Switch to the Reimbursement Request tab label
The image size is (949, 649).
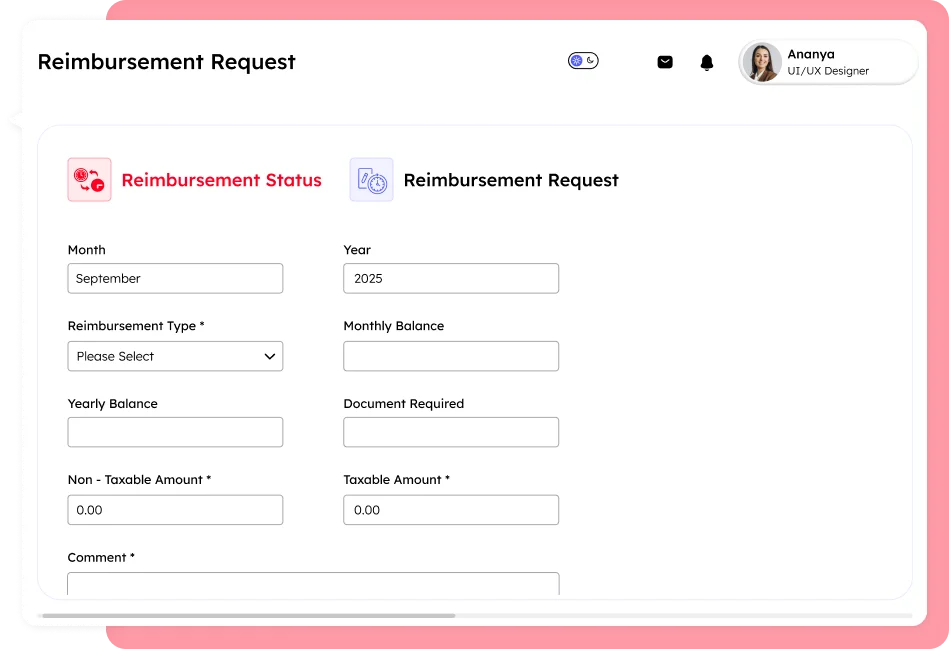tap(510, 181)
